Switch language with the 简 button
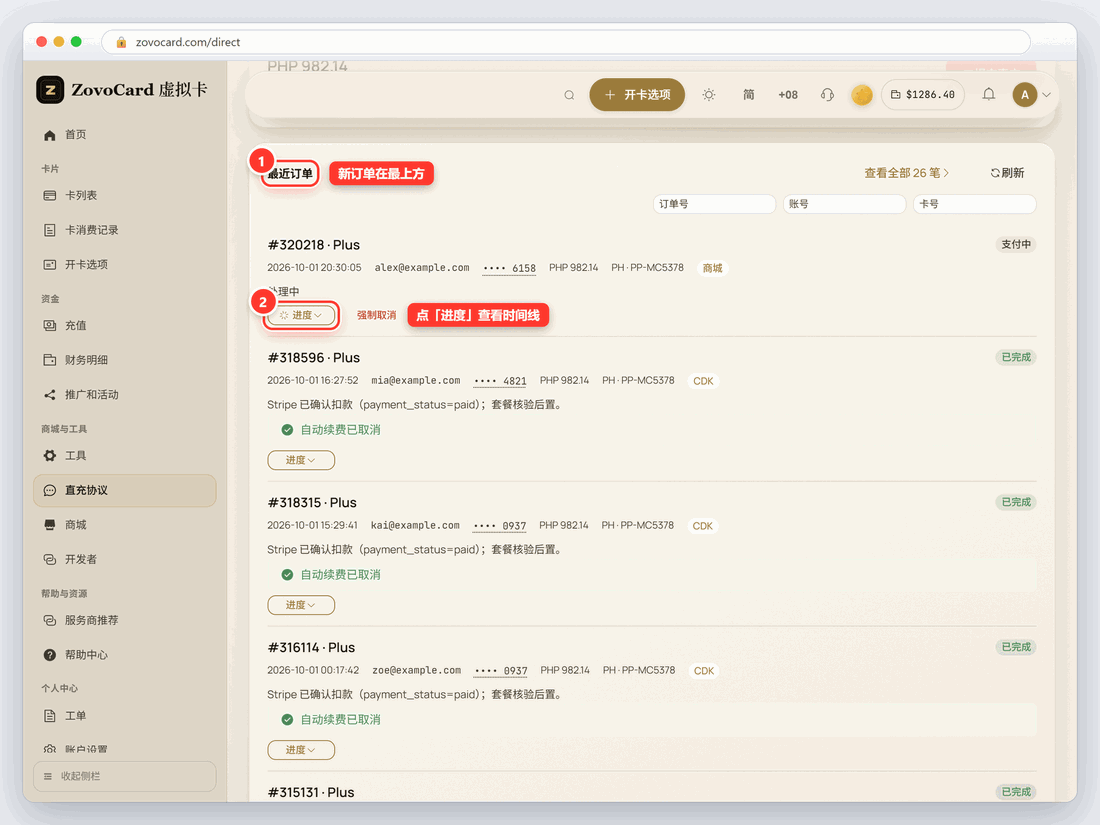The image size is (1100, 825). [749, 95]
